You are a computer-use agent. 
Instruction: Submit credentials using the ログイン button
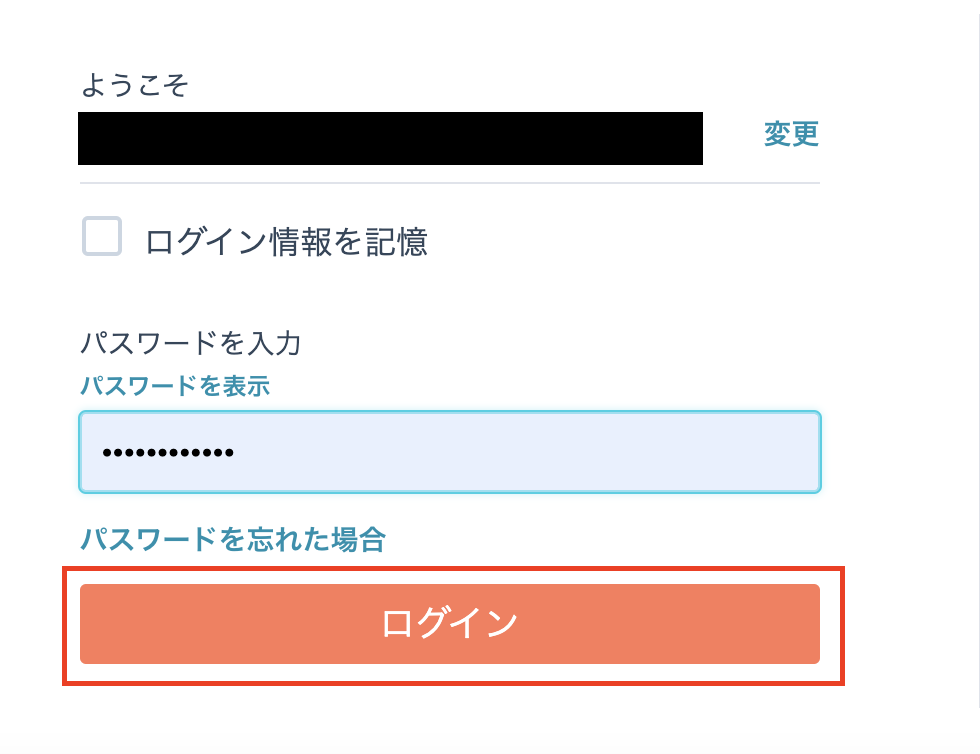click(x=449, y=624)
